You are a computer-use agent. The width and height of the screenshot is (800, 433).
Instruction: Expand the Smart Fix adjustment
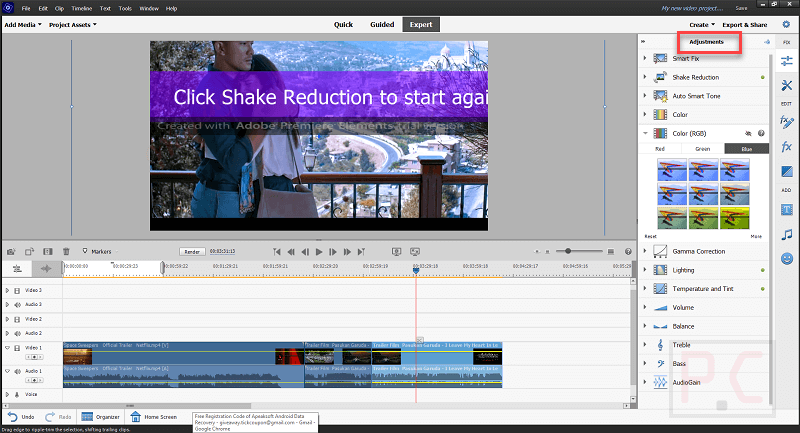(645, 58)
